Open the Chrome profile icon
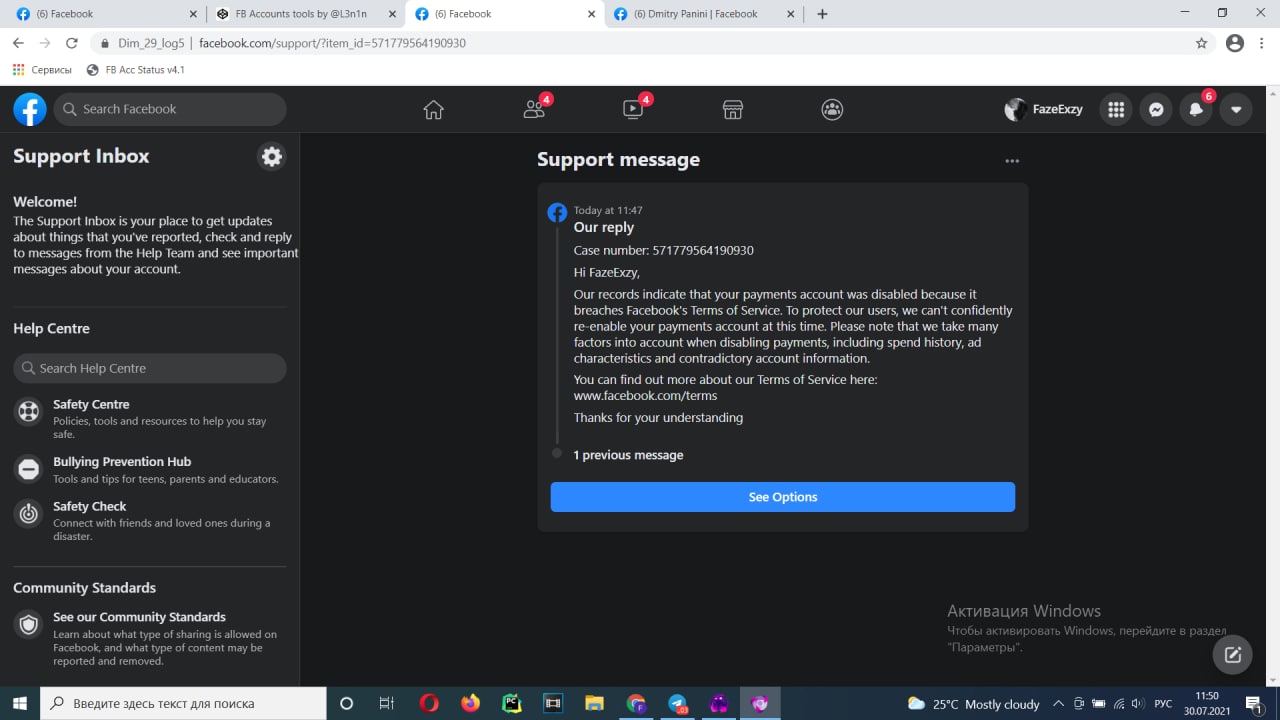The width and height of the screenshot is (1280, 720). coord(1235,43)
